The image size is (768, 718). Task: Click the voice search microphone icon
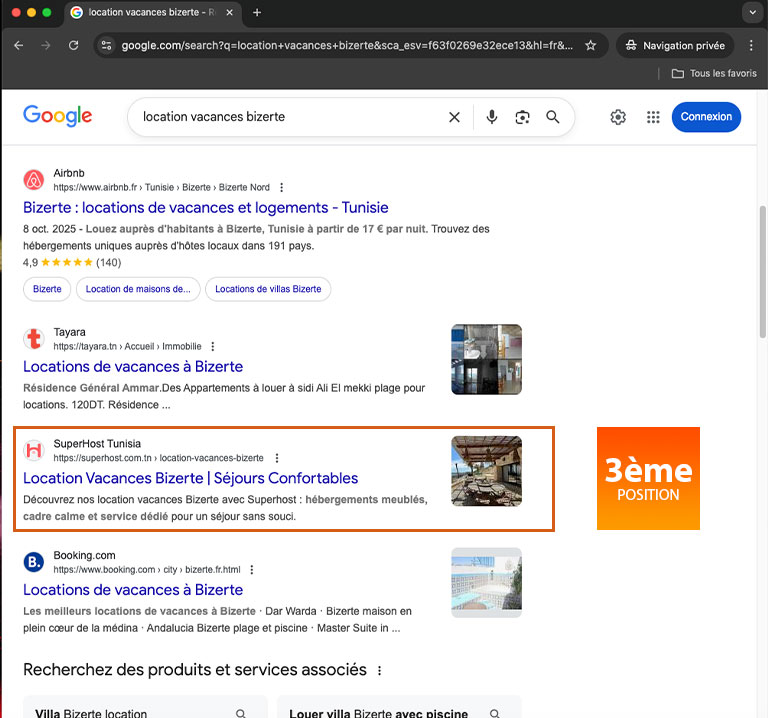point(491,117)
